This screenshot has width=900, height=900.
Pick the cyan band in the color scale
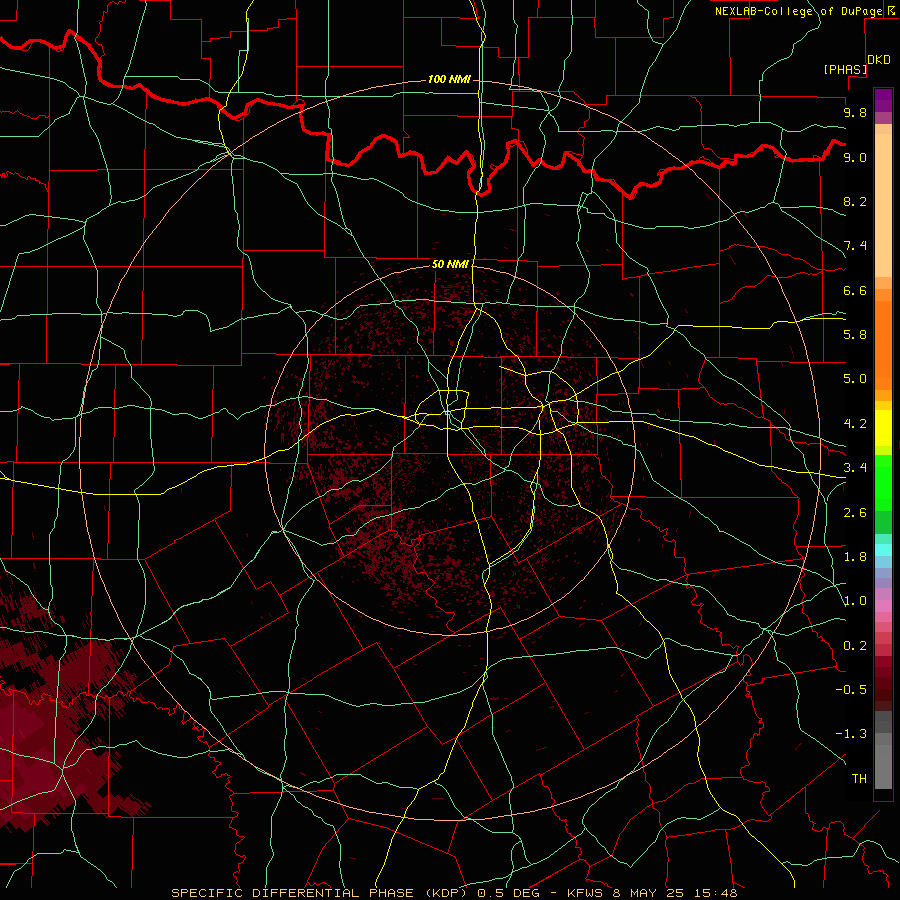tap(883, 550)
